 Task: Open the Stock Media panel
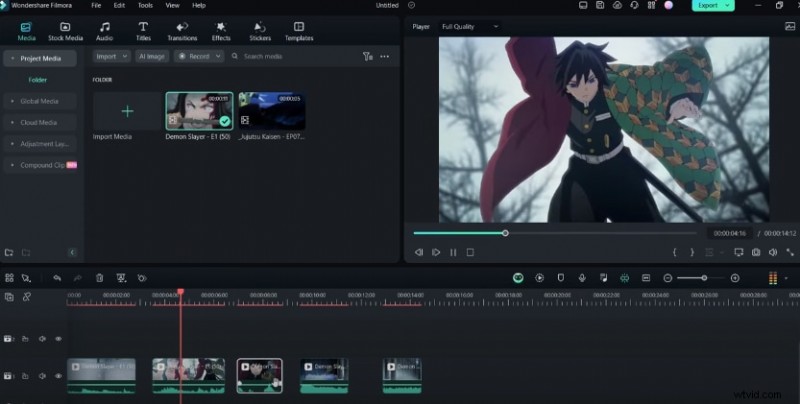tap(65, 31)
